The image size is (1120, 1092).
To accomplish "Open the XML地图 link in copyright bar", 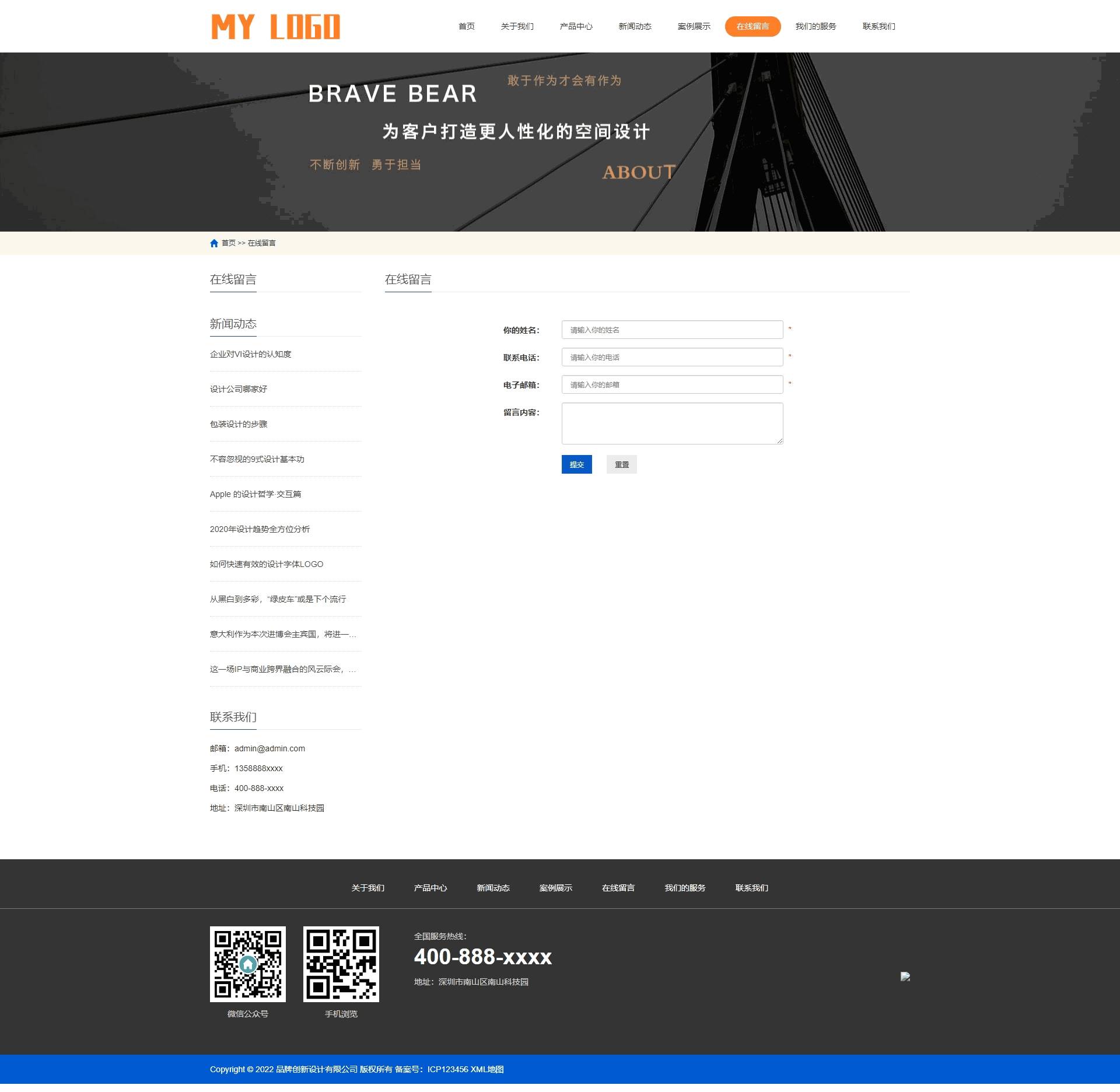I will tap(487, 1069).
